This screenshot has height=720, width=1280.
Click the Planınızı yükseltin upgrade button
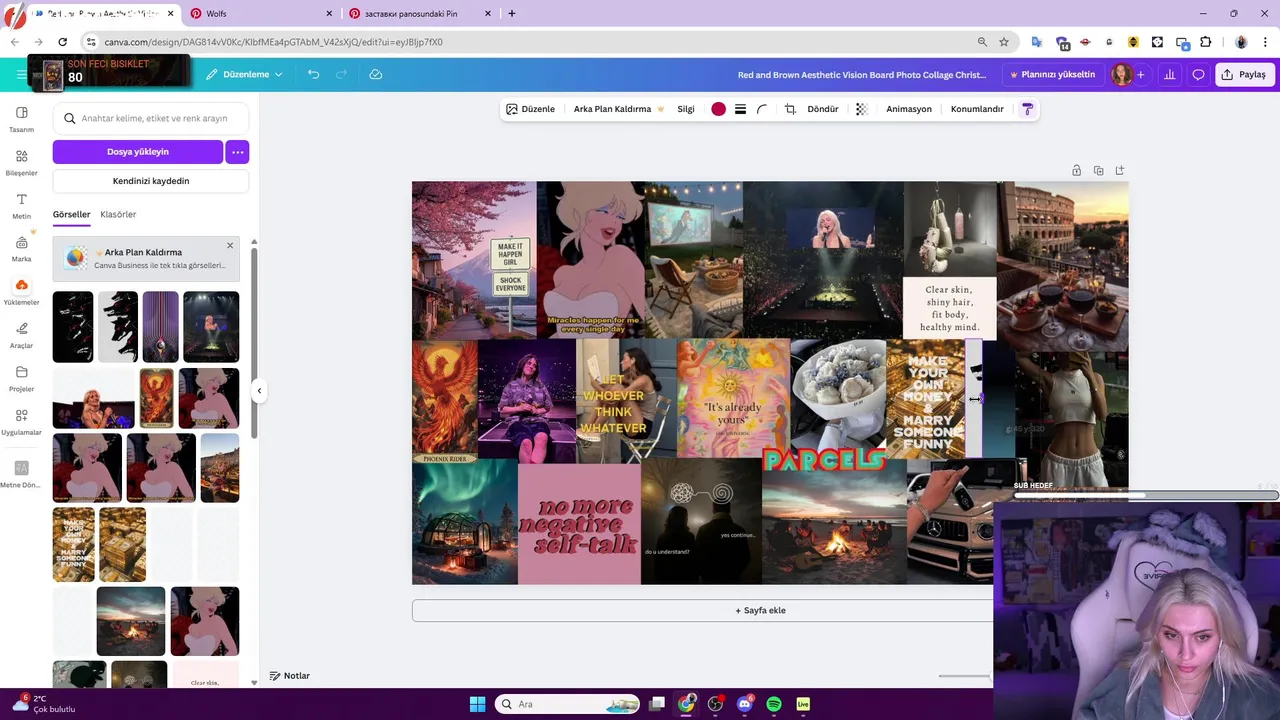pyautogui.click(x=1053, y=74)
